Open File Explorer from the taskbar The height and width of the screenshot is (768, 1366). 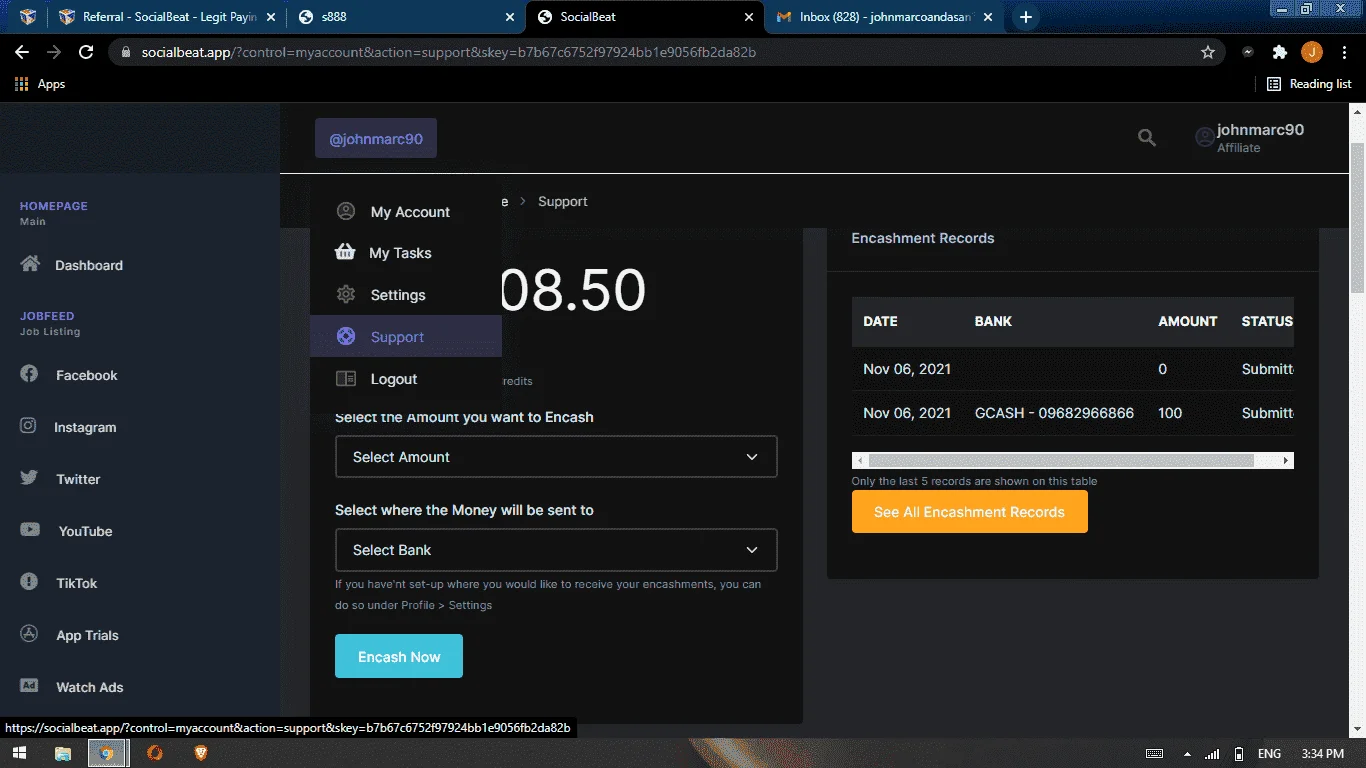tap(62, 753)
